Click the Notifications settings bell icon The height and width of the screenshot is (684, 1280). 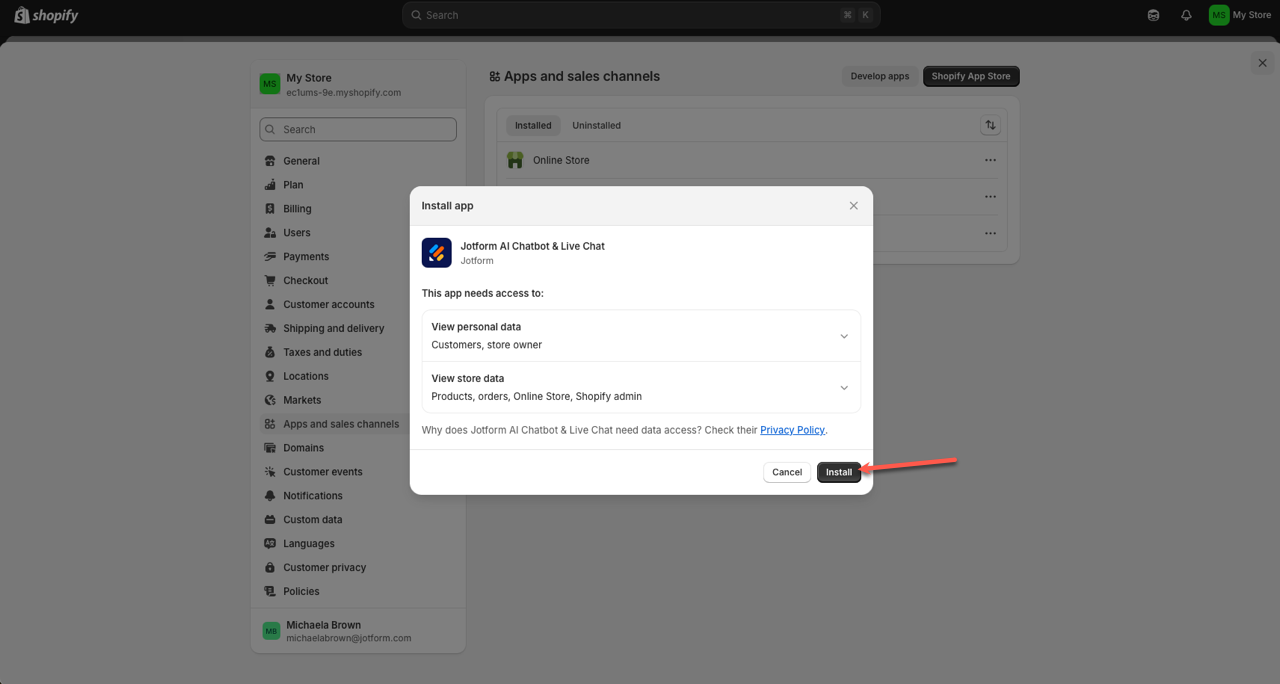tap(270, 496)
